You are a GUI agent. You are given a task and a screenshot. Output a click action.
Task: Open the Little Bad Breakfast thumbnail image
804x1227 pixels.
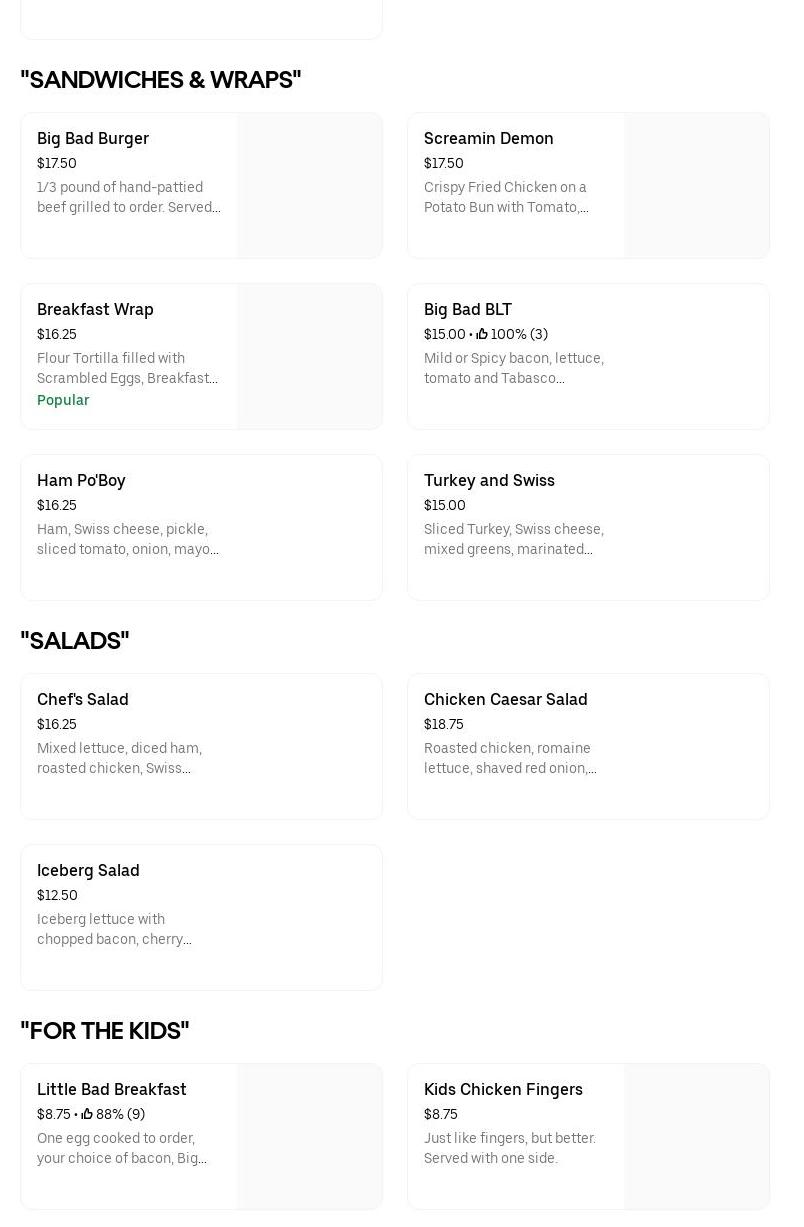click(x=309, y=1137)
